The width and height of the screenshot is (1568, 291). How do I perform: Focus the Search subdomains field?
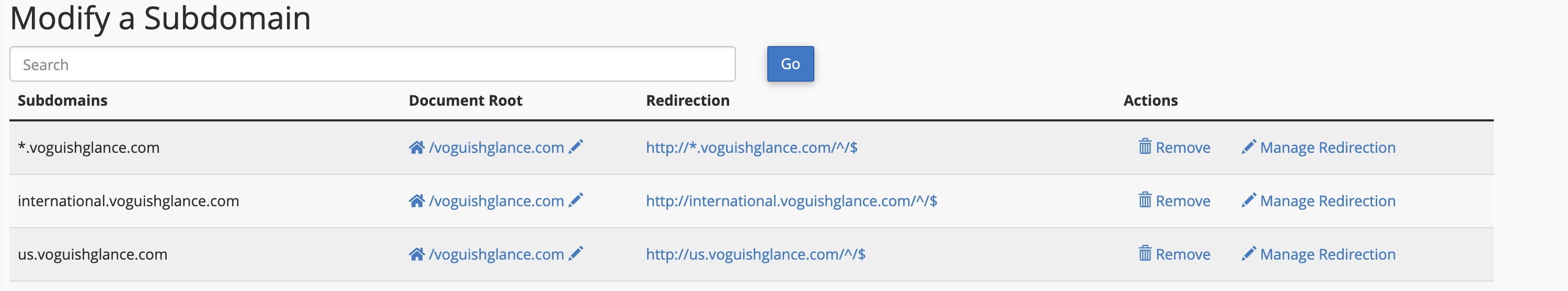tap(373, 64)
